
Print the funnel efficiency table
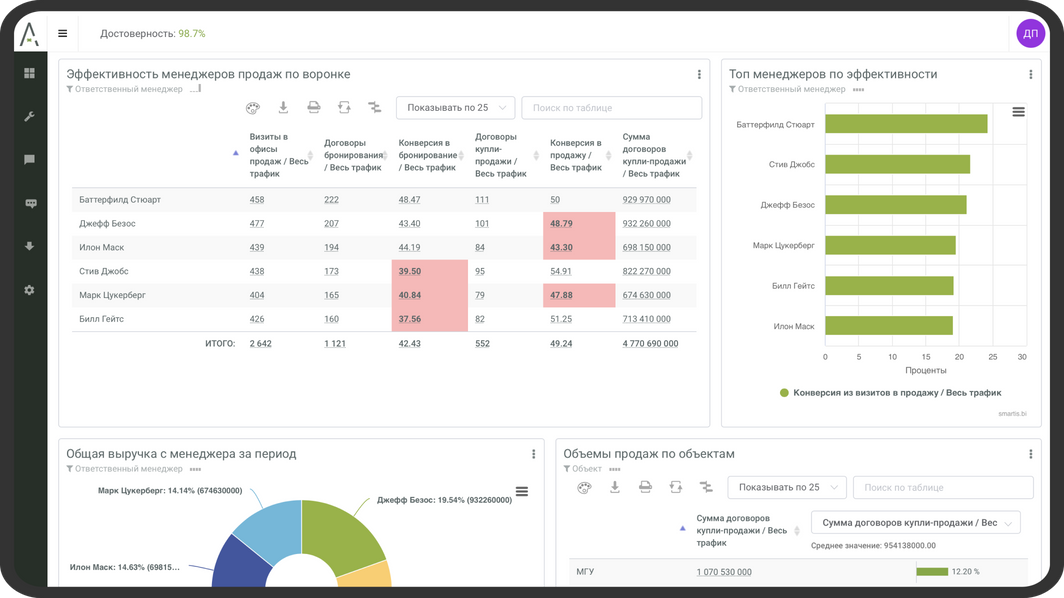(313, 108)
